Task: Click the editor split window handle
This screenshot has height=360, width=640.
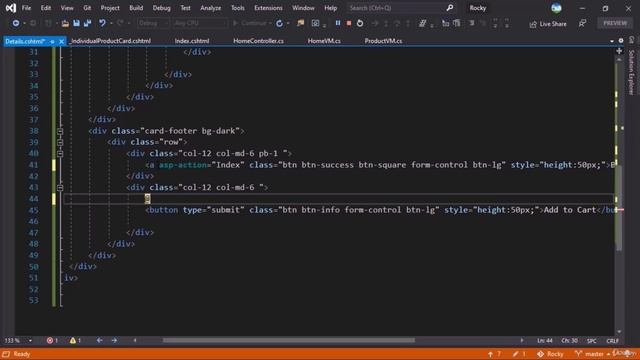Action: (619, 51)
